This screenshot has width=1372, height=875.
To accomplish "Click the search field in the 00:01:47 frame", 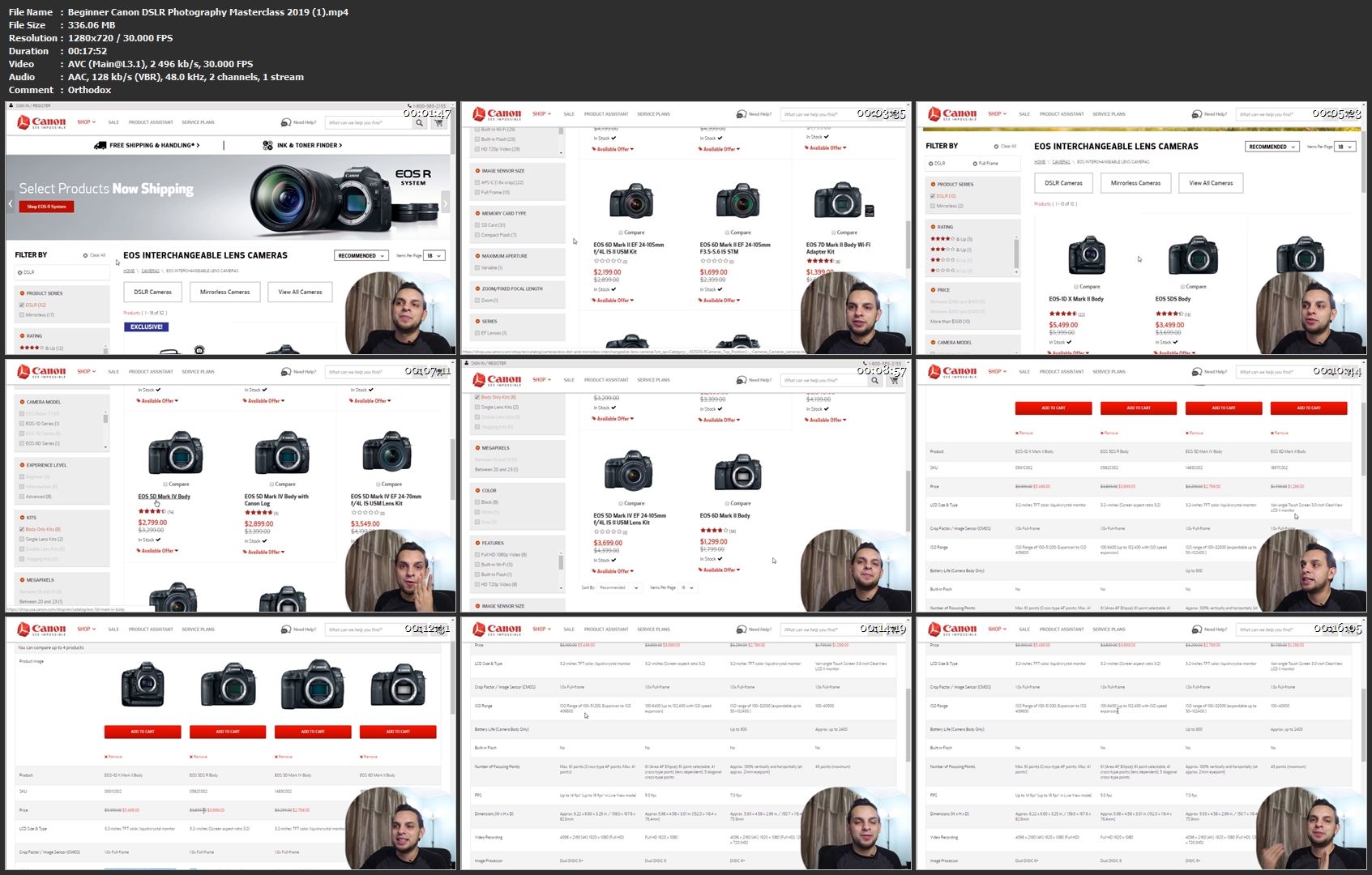I will [x=369, y=123].
